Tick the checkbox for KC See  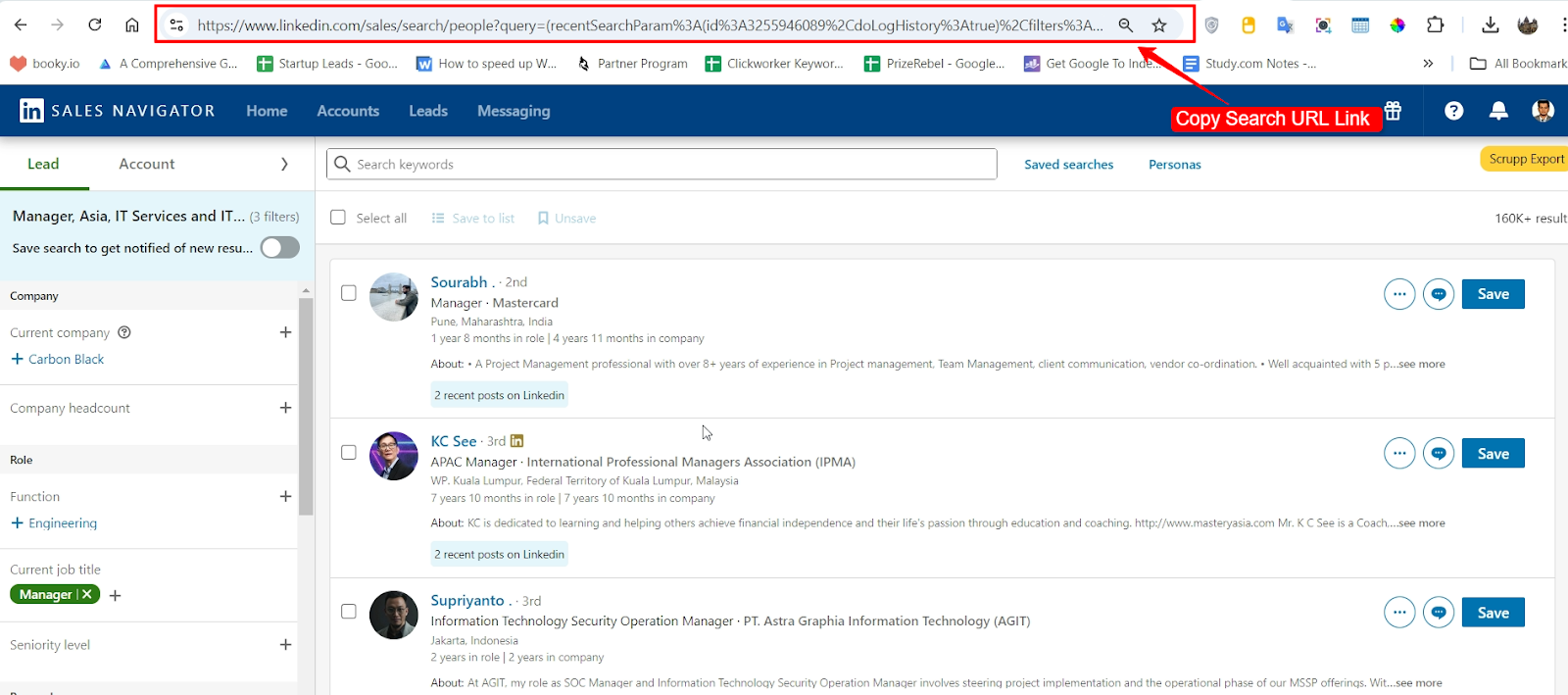pos(348,452)
